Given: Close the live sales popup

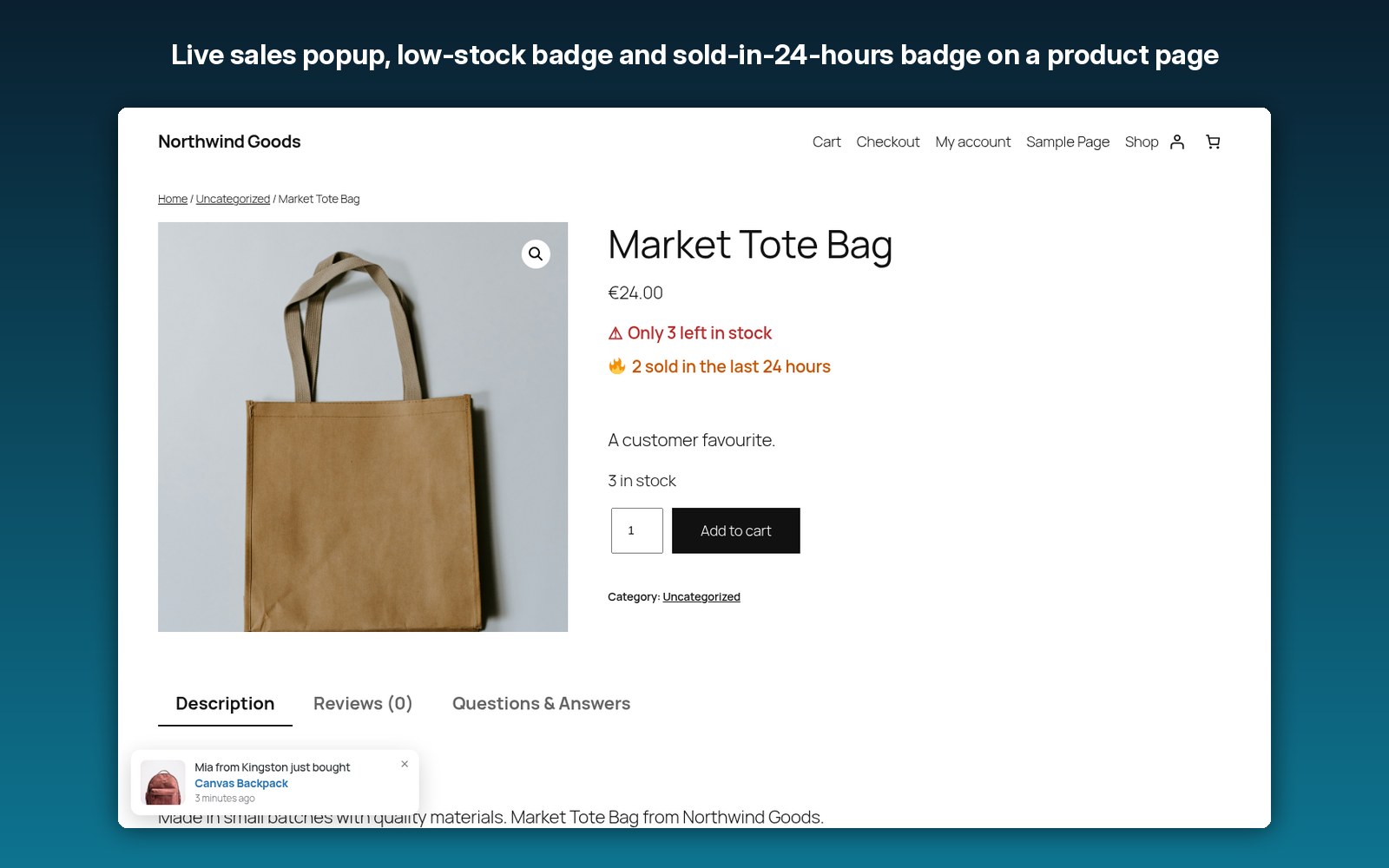Looking at the screenshot, I should (405, 764).
